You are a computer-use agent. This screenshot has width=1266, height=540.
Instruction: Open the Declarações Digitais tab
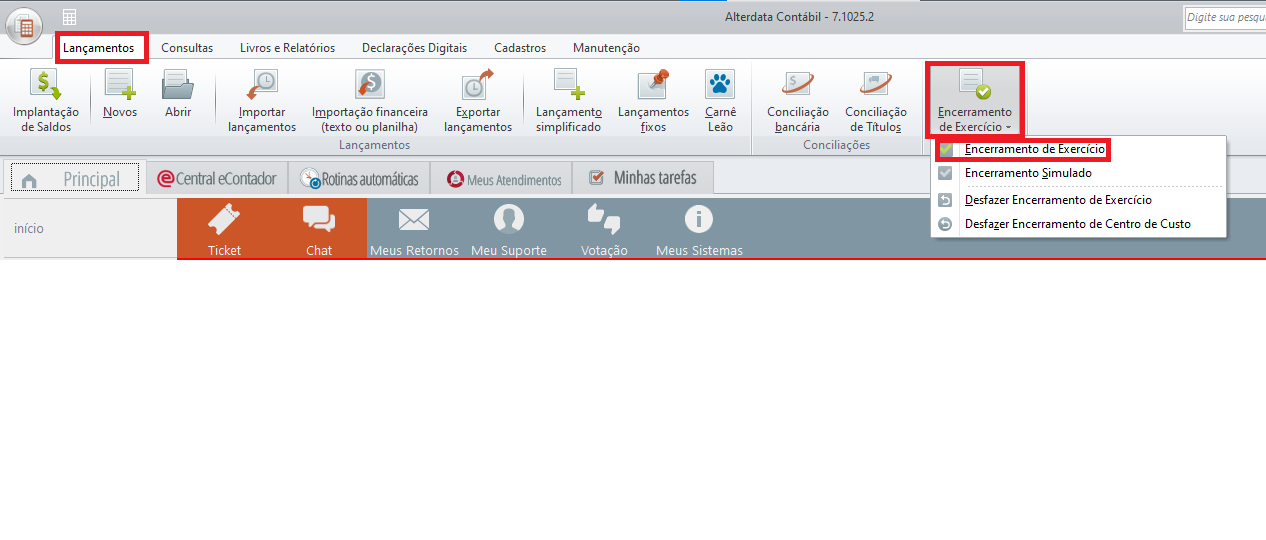[414, 48]
